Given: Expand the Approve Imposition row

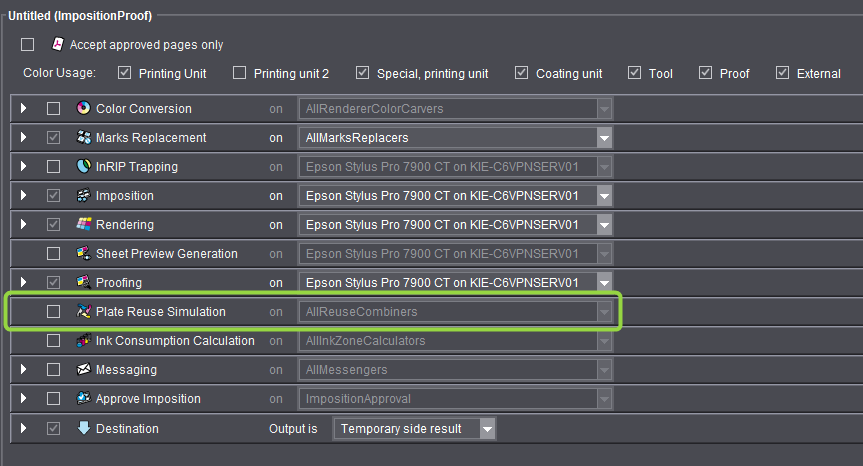Looking at the screenshot, I should (24, 399).
